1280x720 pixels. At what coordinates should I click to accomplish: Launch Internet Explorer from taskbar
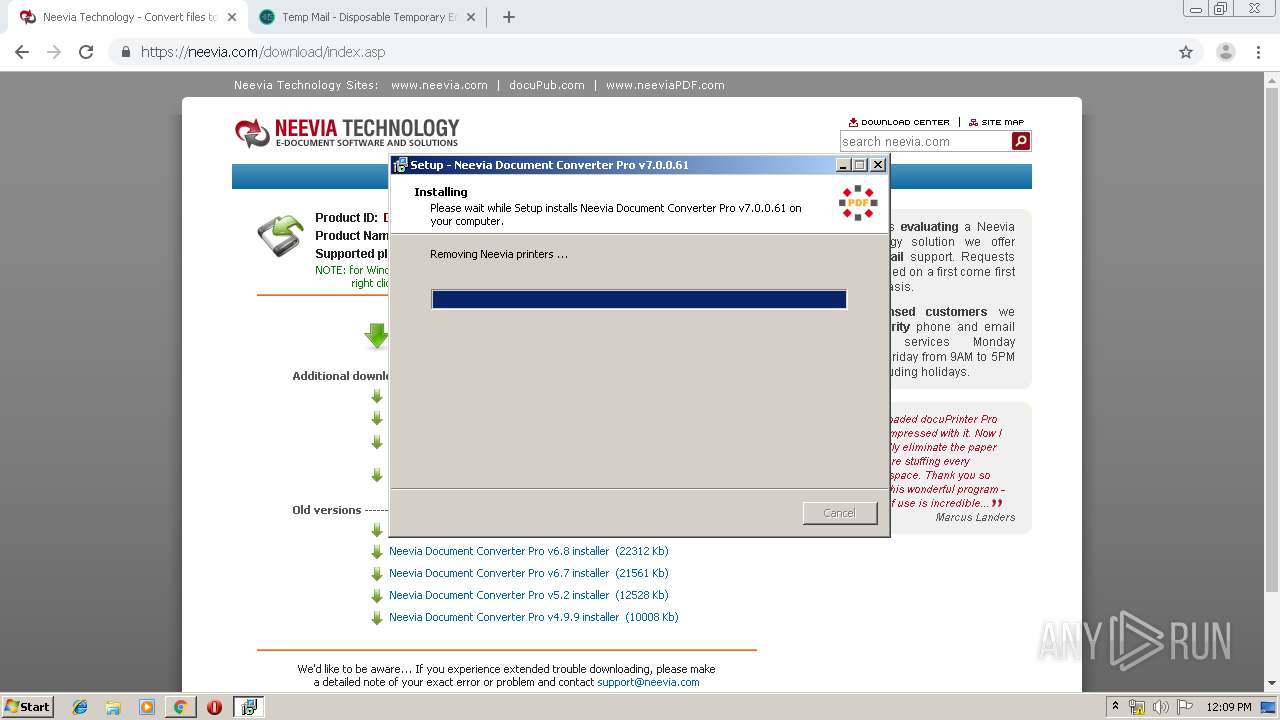point(80,707)
